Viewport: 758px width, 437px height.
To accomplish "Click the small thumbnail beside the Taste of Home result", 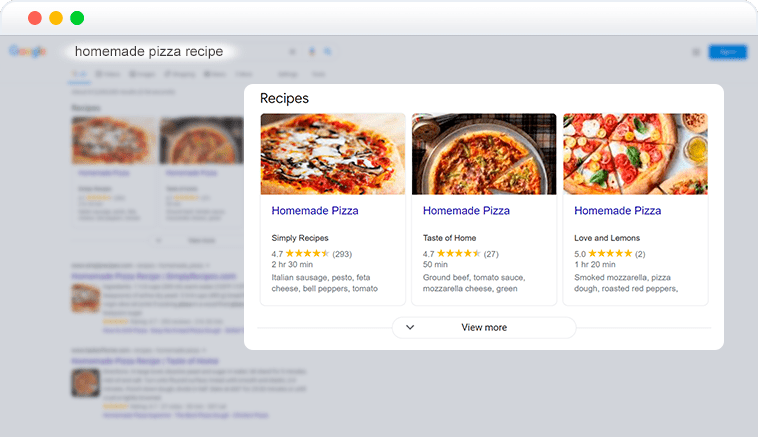I will tap(86, 382).
